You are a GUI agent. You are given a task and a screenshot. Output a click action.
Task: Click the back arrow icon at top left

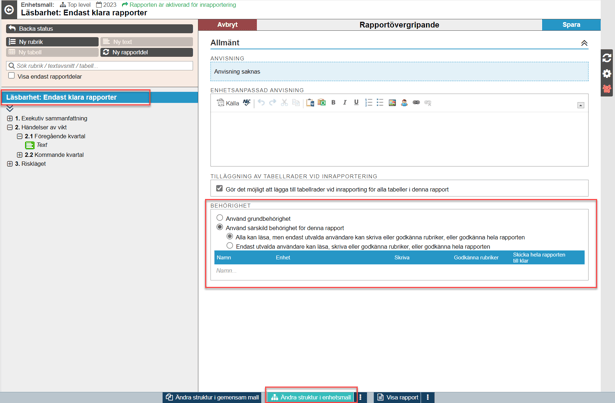coord(10,9)
